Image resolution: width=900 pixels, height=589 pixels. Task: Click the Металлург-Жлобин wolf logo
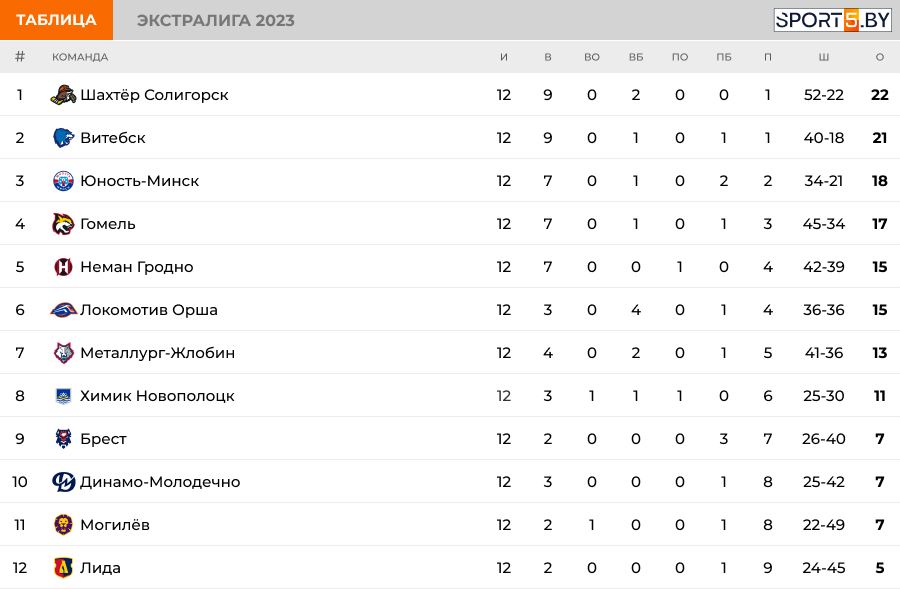click(63, 353)
